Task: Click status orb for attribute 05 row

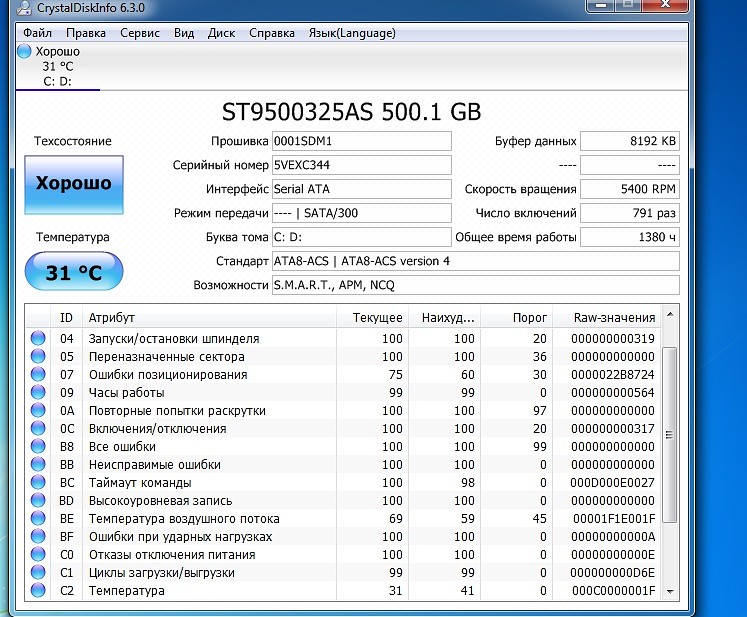Action: click(x=38, y=356)
